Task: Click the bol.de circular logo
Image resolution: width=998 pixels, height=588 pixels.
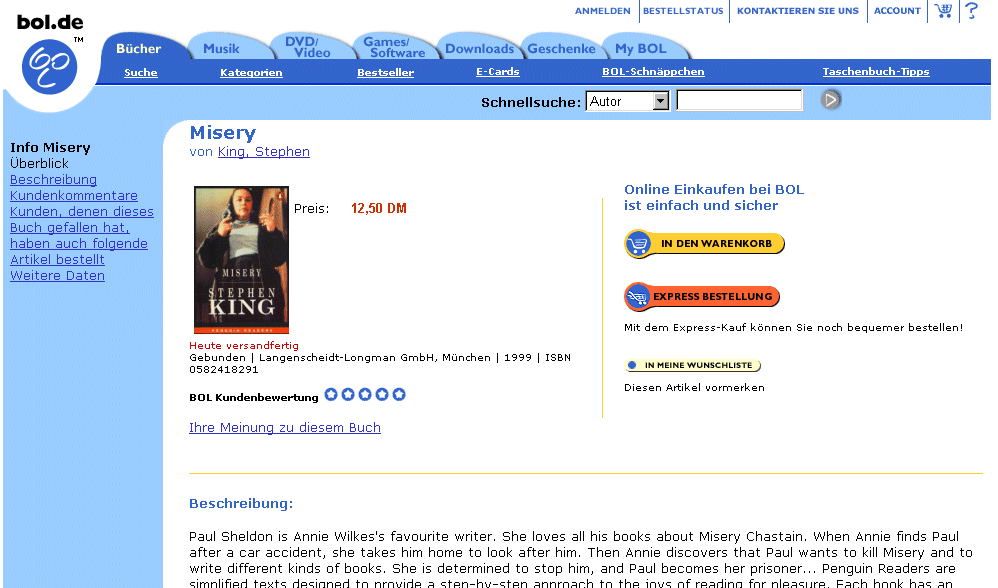Action: pyautogui.click(x=50, y=66)
